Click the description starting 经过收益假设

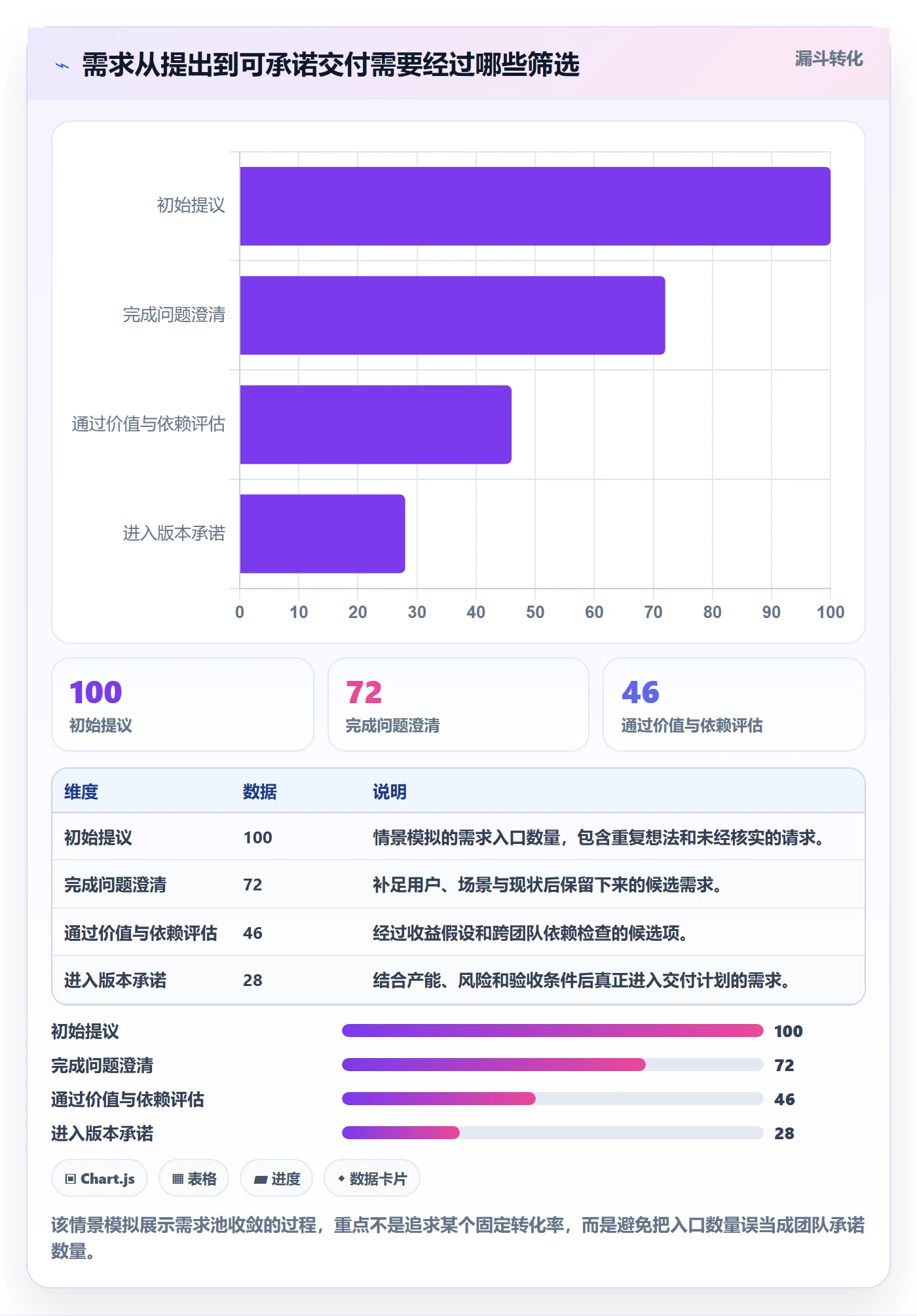point(531,933)
